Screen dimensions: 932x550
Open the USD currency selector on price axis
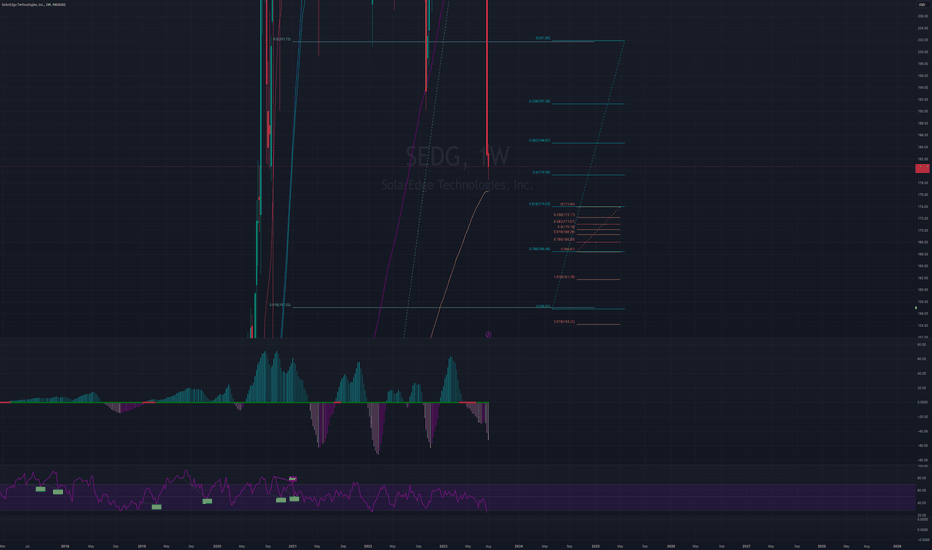pos(922,4)
